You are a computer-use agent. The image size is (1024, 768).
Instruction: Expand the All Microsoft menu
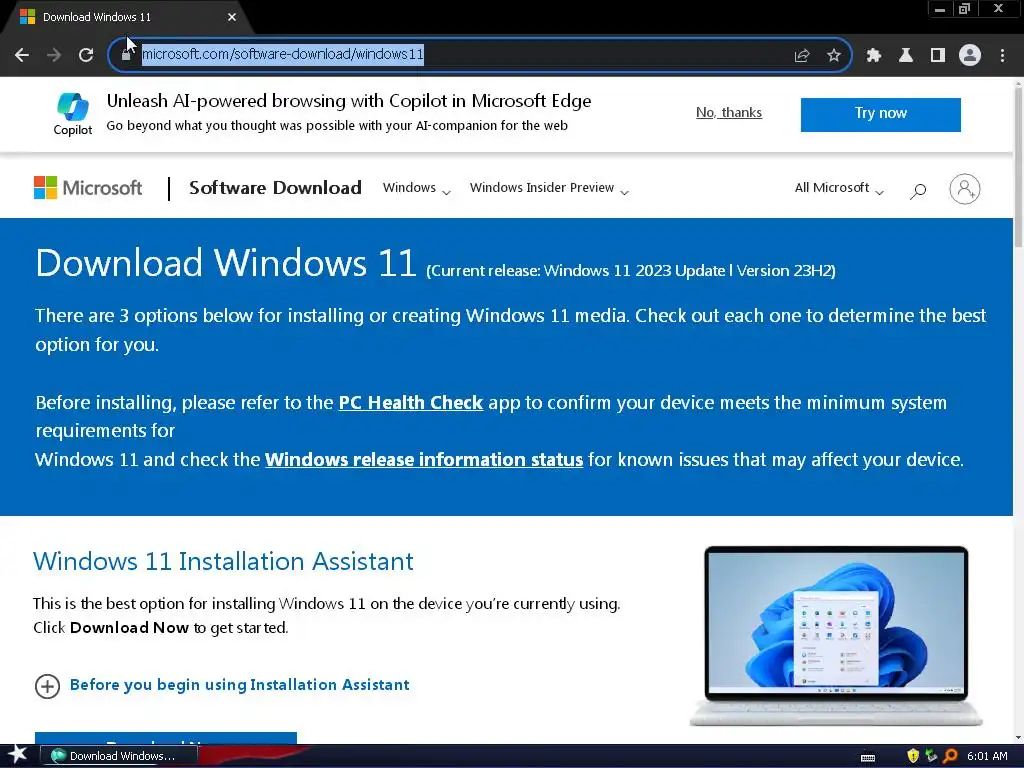[839, 188]
